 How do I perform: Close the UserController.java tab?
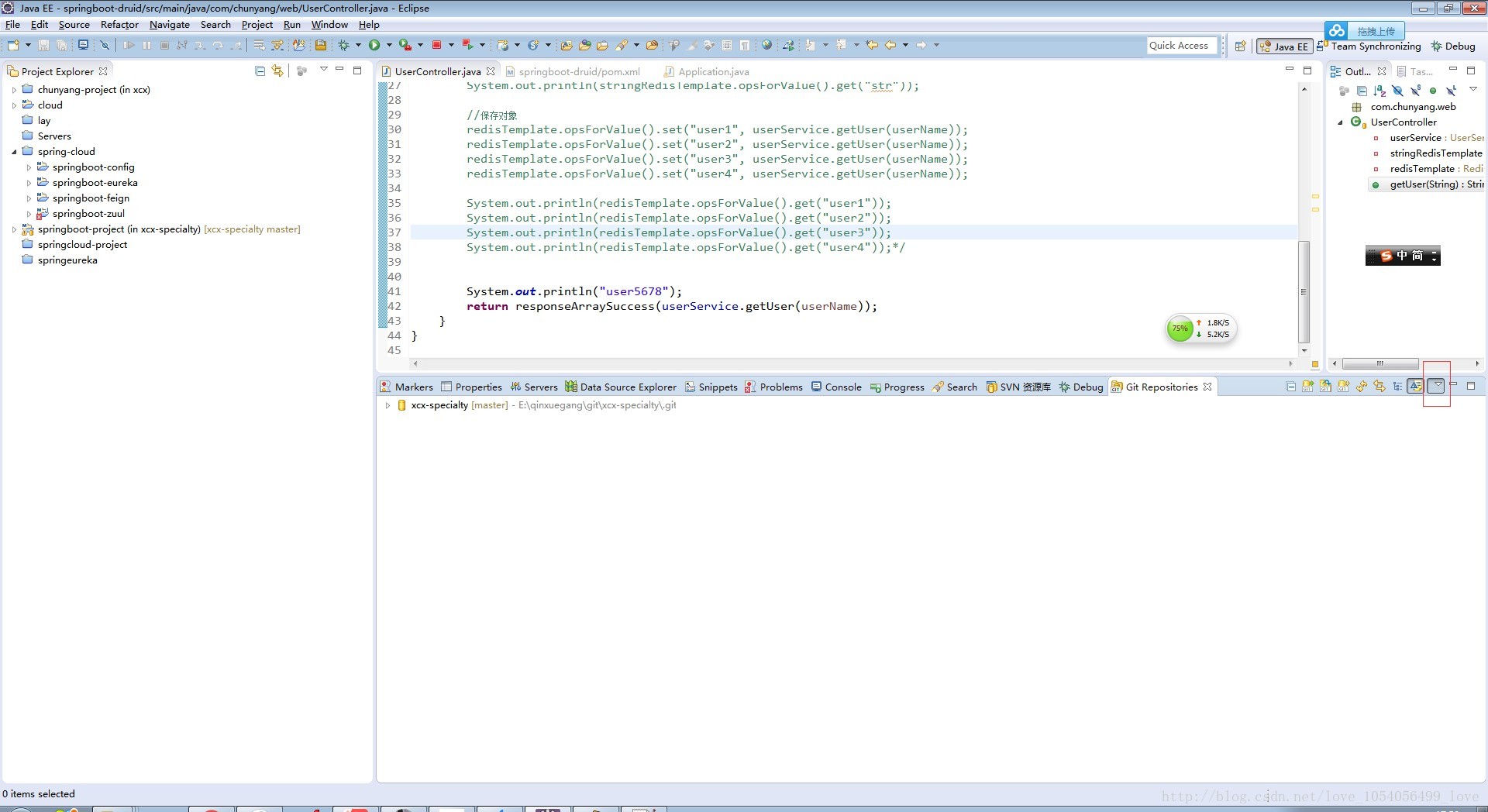click(491, 71)
